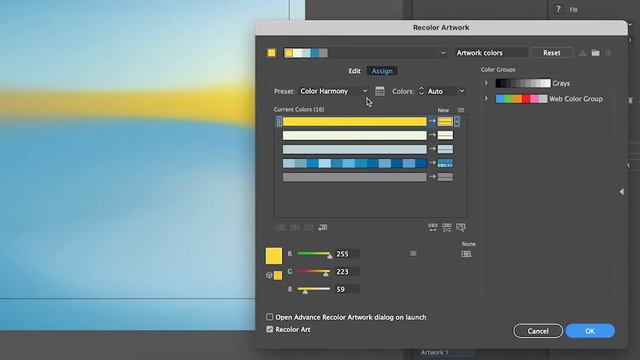Collapse the color groups panel arrow
The image size is (640, 360).
[621, 191]
